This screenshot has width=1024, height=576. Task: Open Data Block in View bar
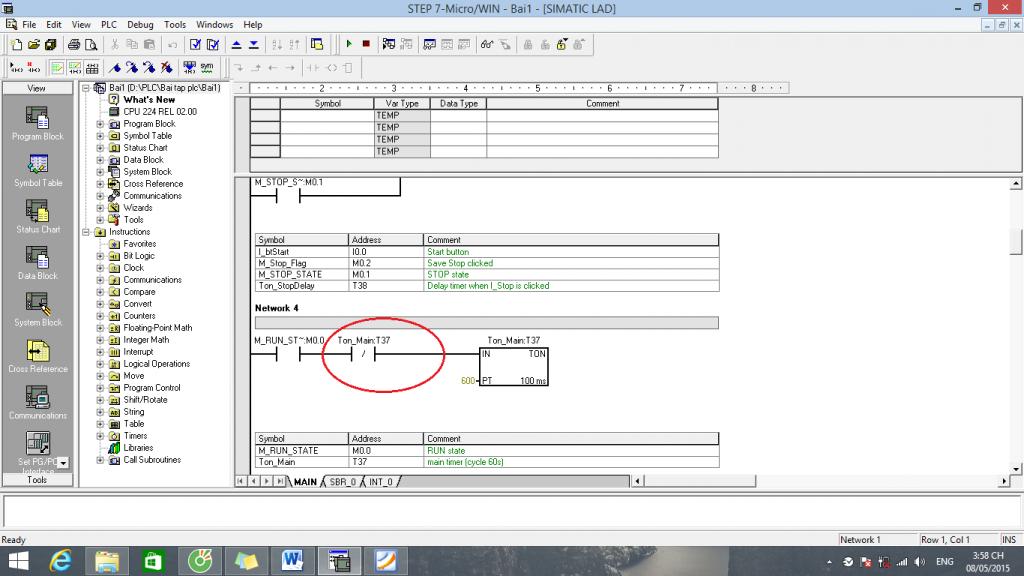point(37,263)
